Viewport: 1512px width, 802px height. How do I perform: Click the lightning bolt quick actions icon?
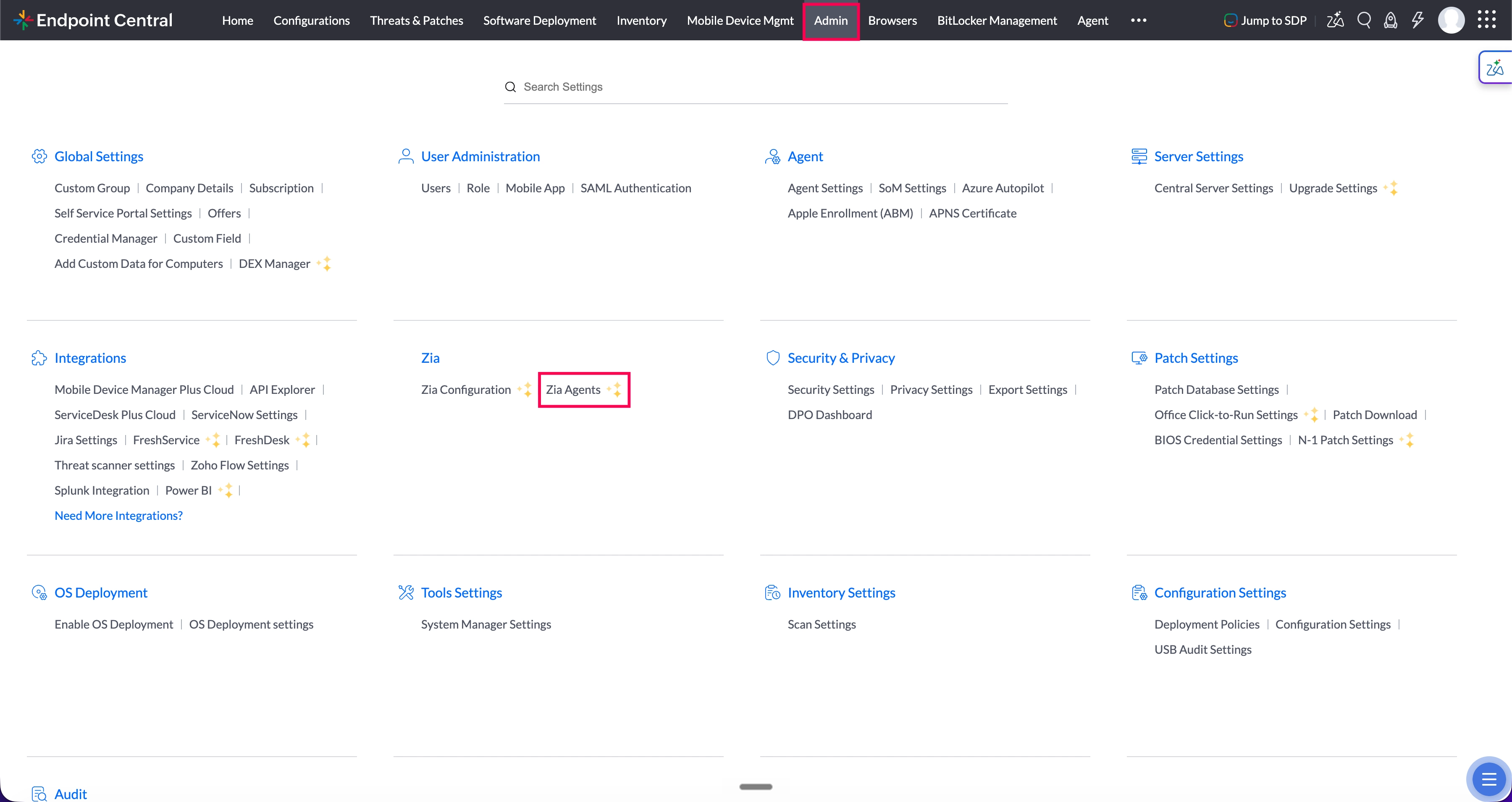1417,20
